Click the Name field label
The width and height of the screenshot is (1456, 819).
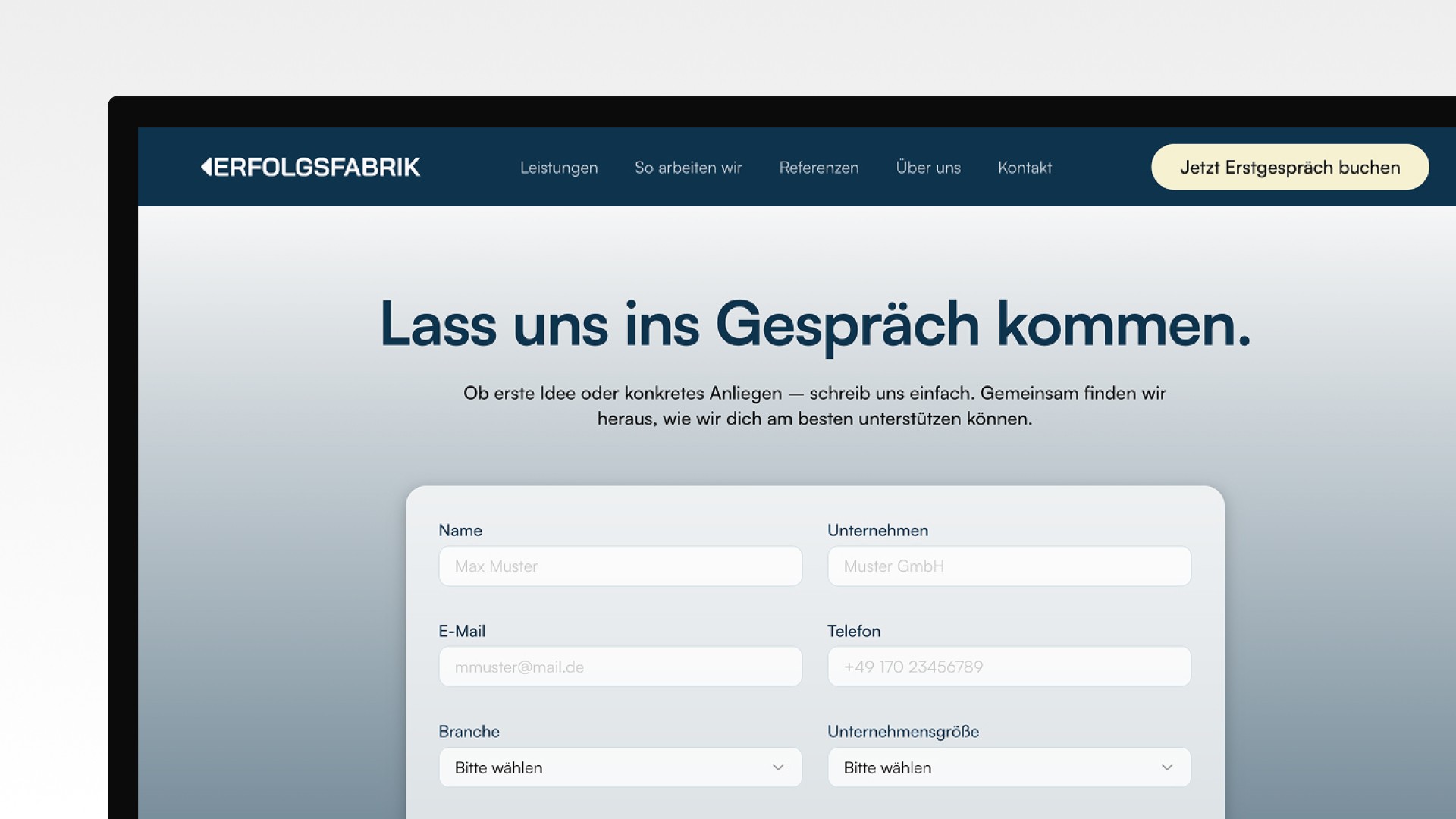tap(460, 531)
